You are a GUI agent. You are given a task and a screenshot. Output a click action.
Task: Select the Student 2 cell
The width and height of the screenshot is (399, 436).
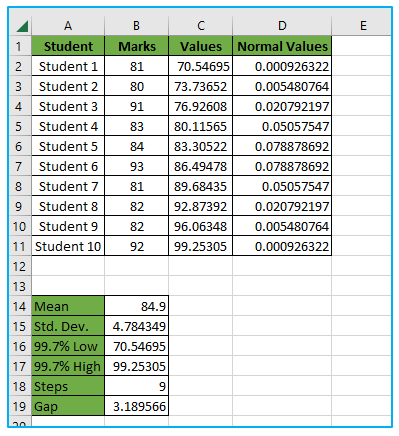pos(68,86)
